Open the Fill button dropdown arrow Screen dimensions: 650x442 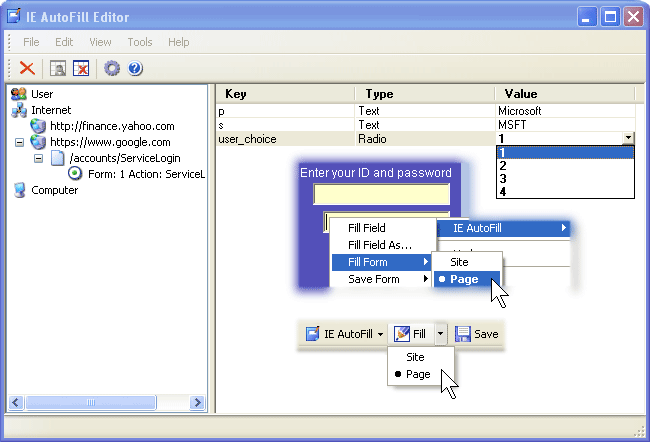(x=440, y=334)
